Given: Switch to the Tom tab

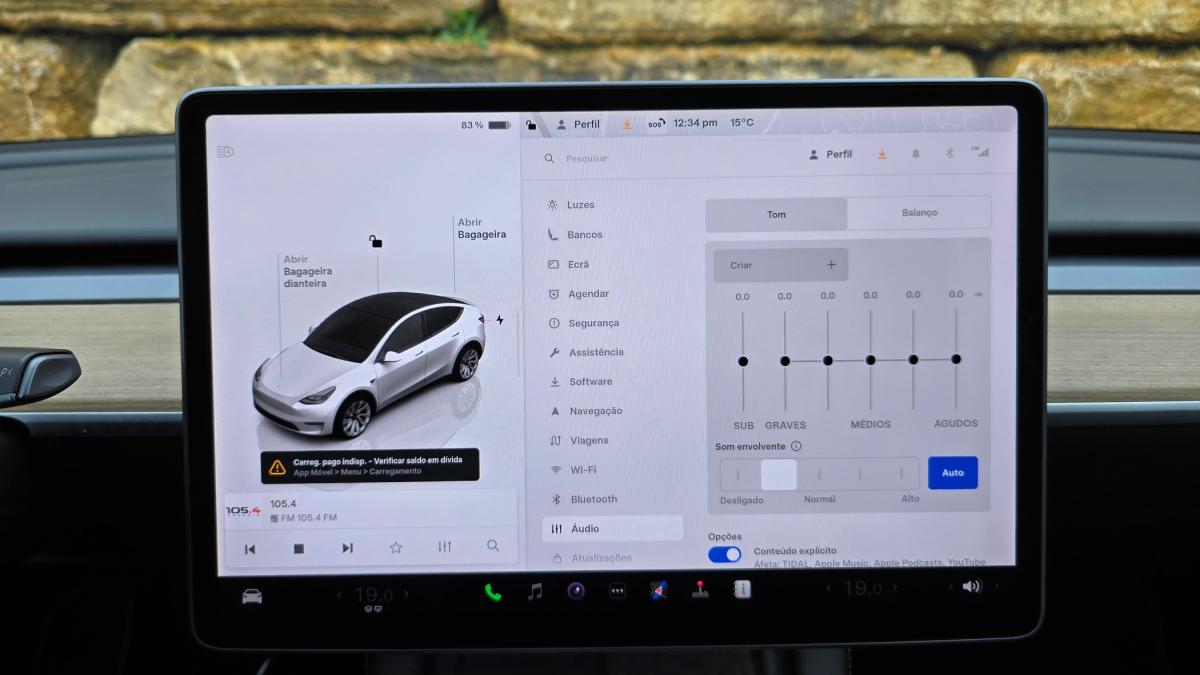Looking at the screenshot, I should tap(776, 214).
